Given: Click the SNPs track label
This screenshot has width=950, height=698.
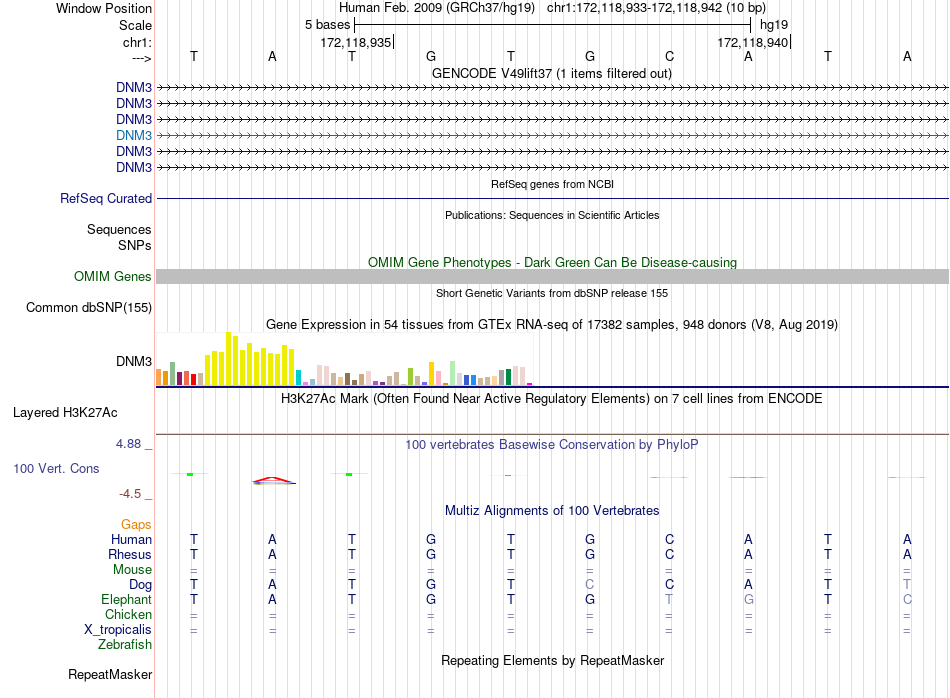Looking at the screenshot, I should 135,245.
